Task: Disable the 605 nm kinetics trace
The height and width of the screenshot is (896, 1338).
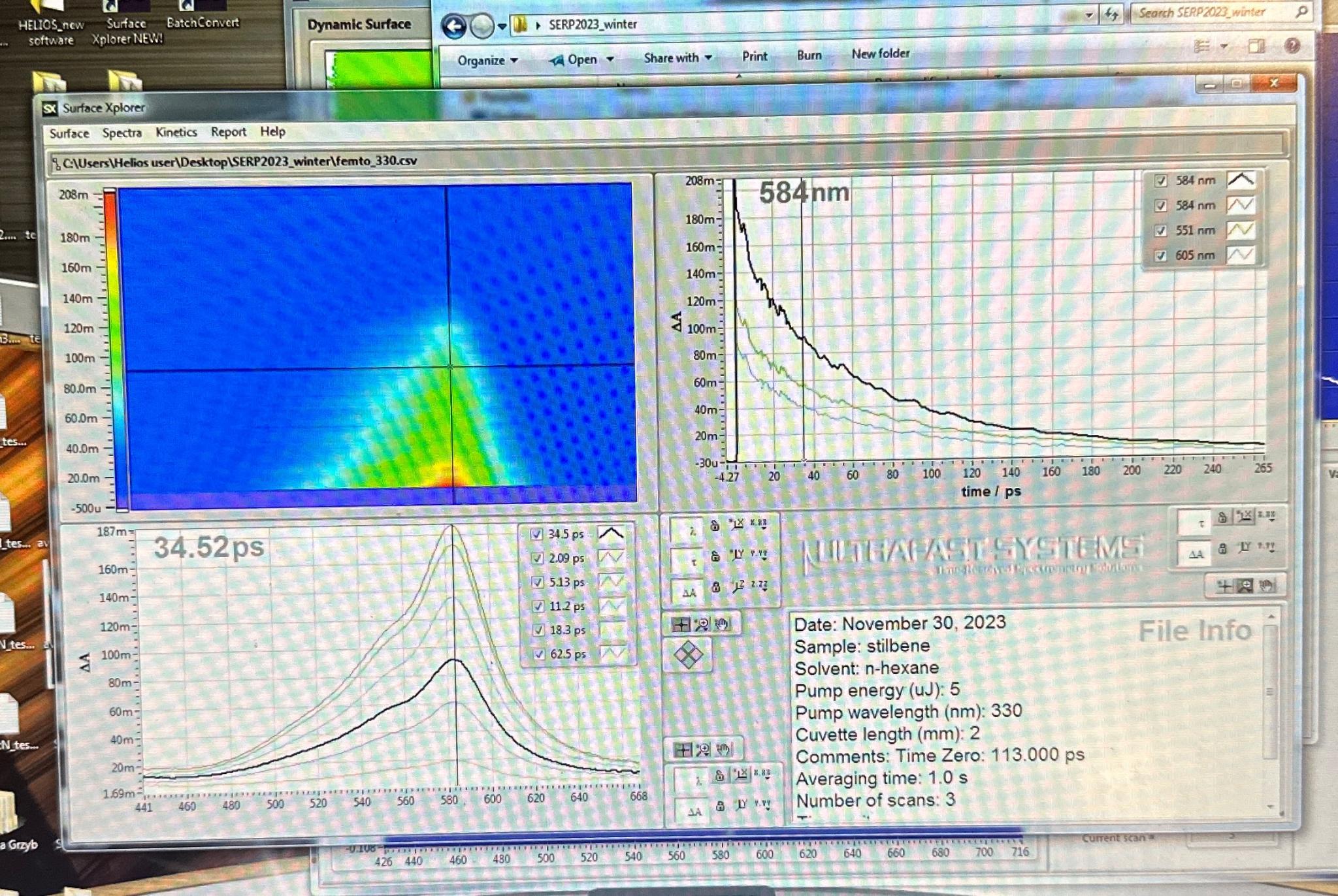Action: [1162, 255]
